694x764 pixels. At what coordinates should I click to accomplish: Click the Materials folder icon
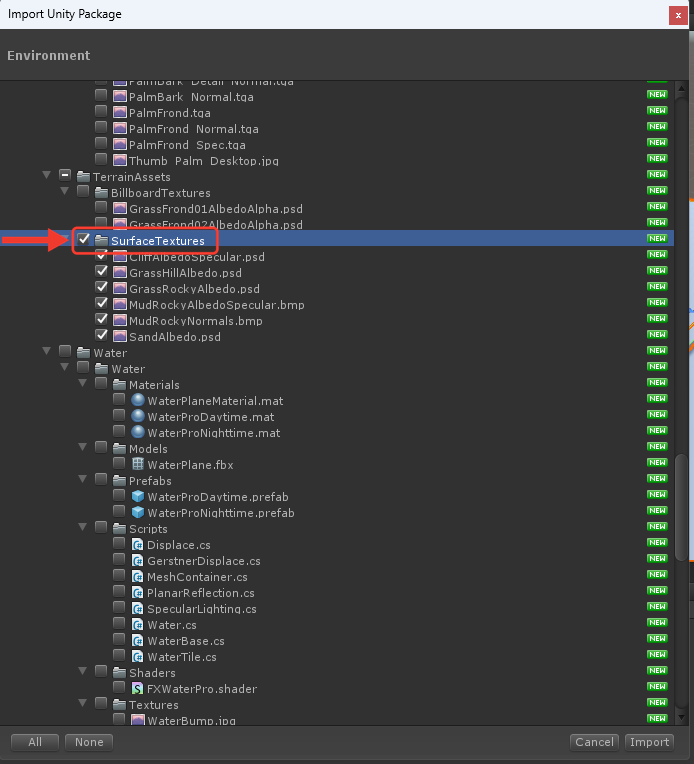[x=119, y=384]
